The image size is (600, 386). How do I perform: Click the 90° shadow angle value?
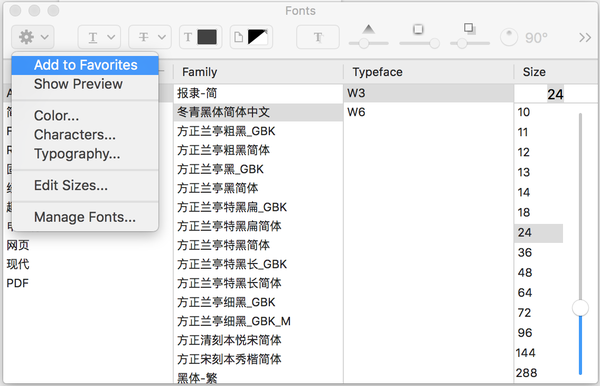[x=536, y=37]
